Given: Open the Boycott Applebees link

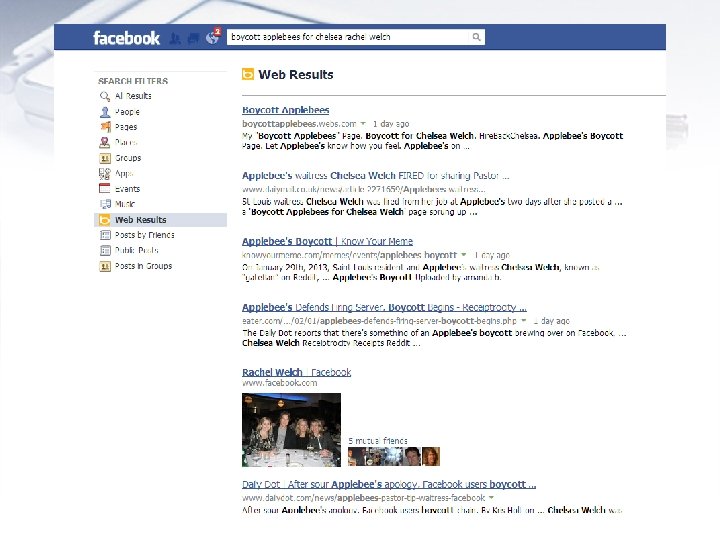Looking at the screenshot, I should [286, 110].
